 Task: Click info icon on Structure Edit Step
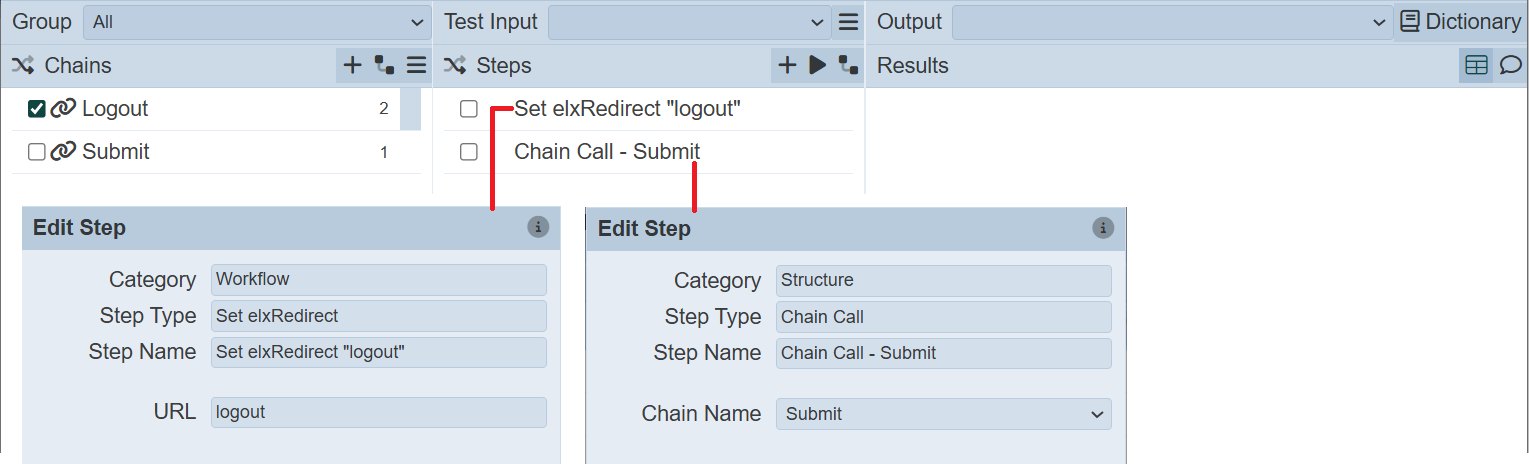(1102, 228)
